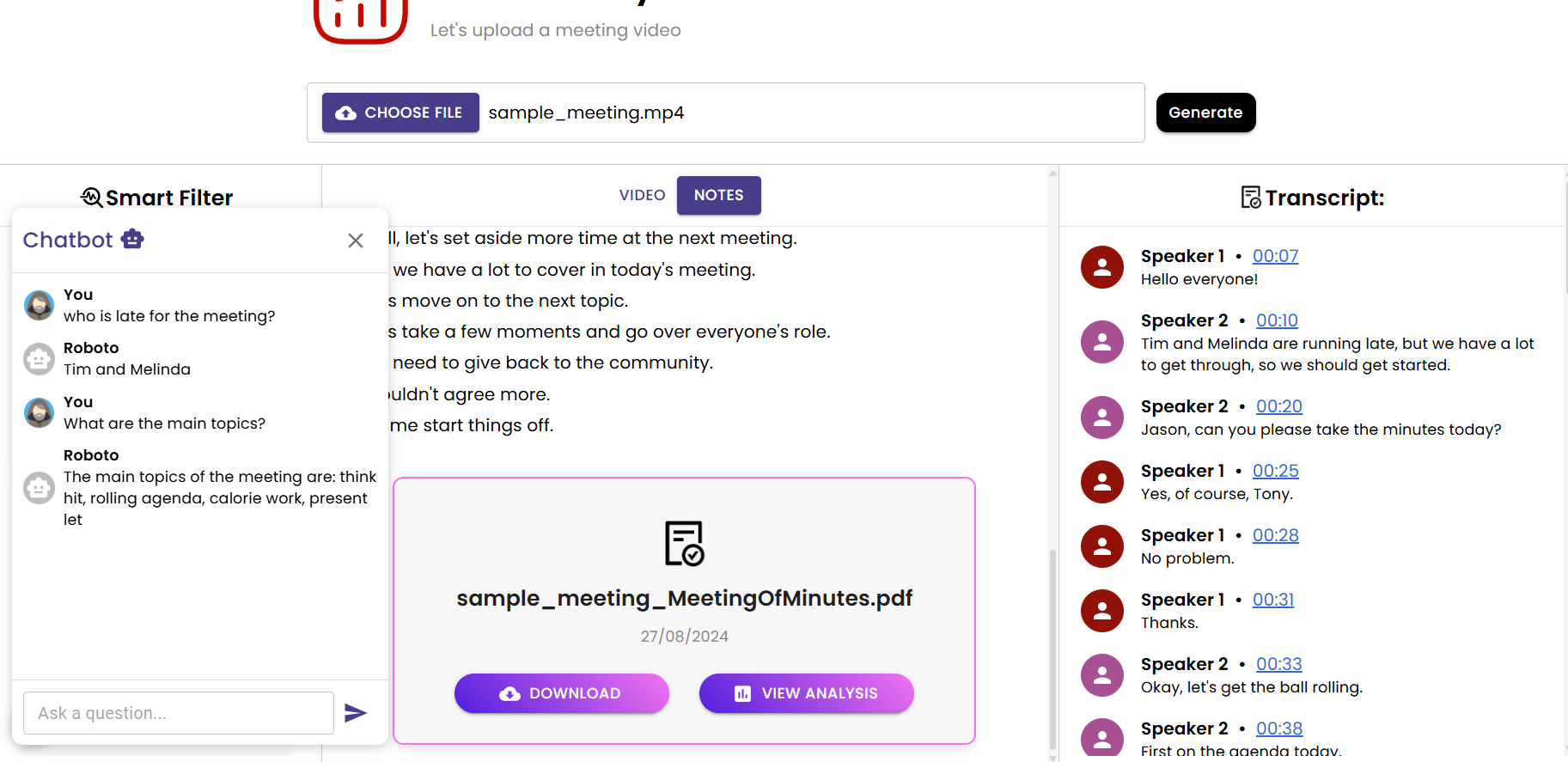The width and height of the screenshot is (1568, 762).
Task: Click the Chatbot robot icon
Action: click(132, 239)
